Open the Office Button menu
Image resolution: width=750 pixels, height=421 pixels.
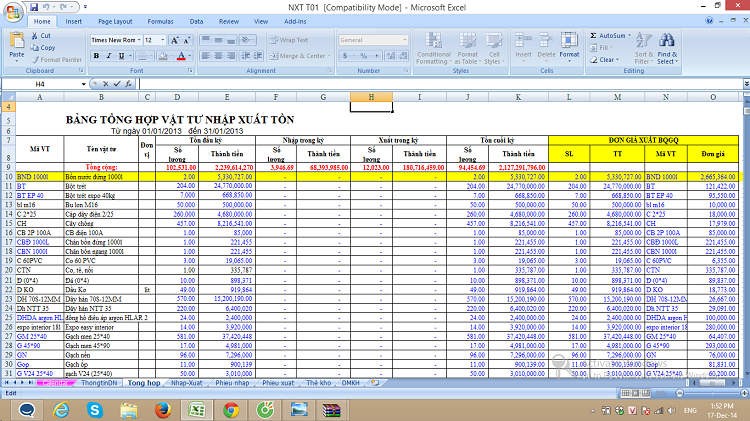[x=13, y=12]
